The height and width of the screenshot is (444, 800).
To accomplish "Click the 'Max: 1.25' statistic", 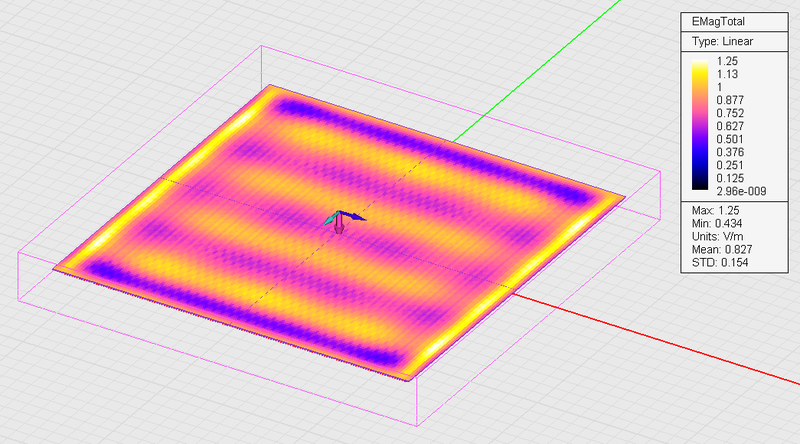I will (715, 210).
